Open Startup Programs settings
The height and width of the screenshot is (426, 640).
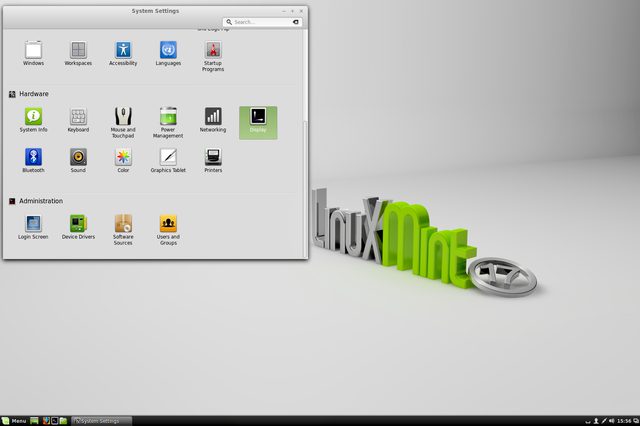coord(213,54)
